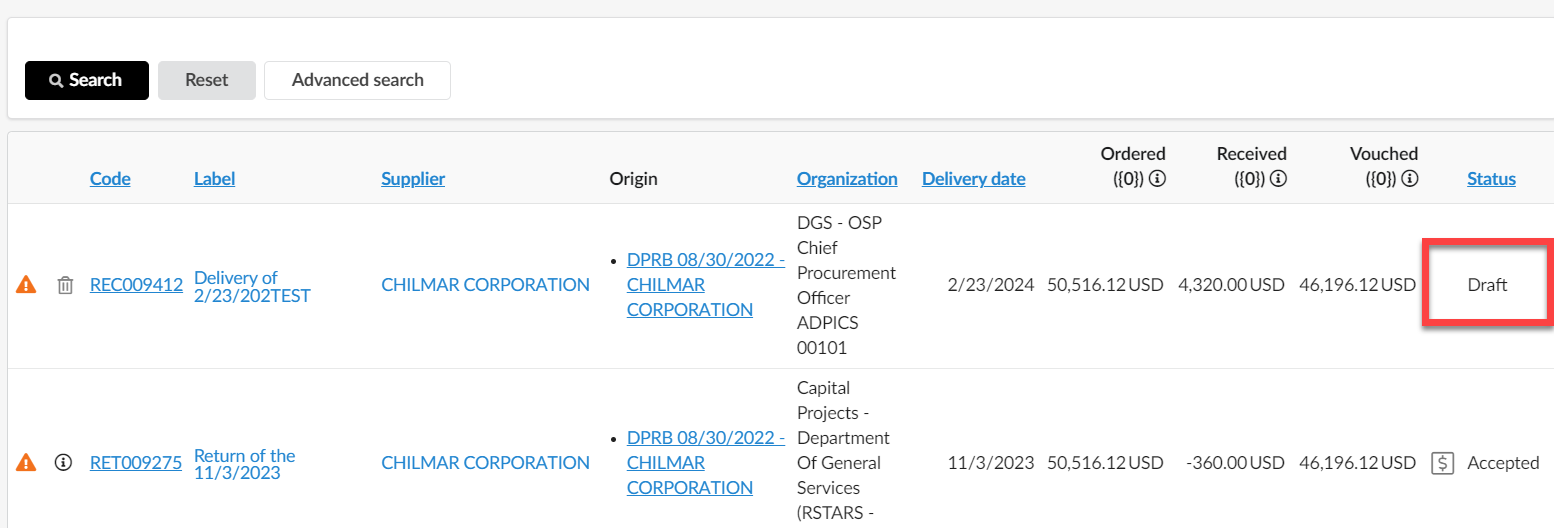This screenshot has width=1554, height=528.
Task: Sort by the Organization column header
Action: 847,179
